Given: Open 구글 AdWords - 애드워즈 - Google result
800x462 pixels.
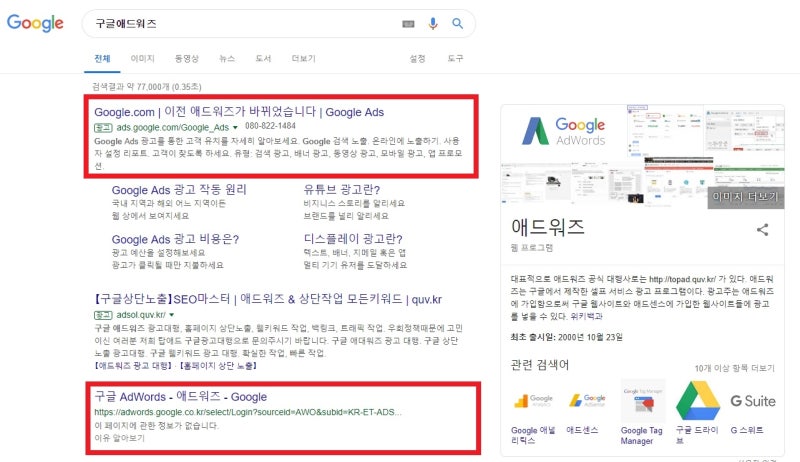Looking at the screenshot, I should coord(181,397).
